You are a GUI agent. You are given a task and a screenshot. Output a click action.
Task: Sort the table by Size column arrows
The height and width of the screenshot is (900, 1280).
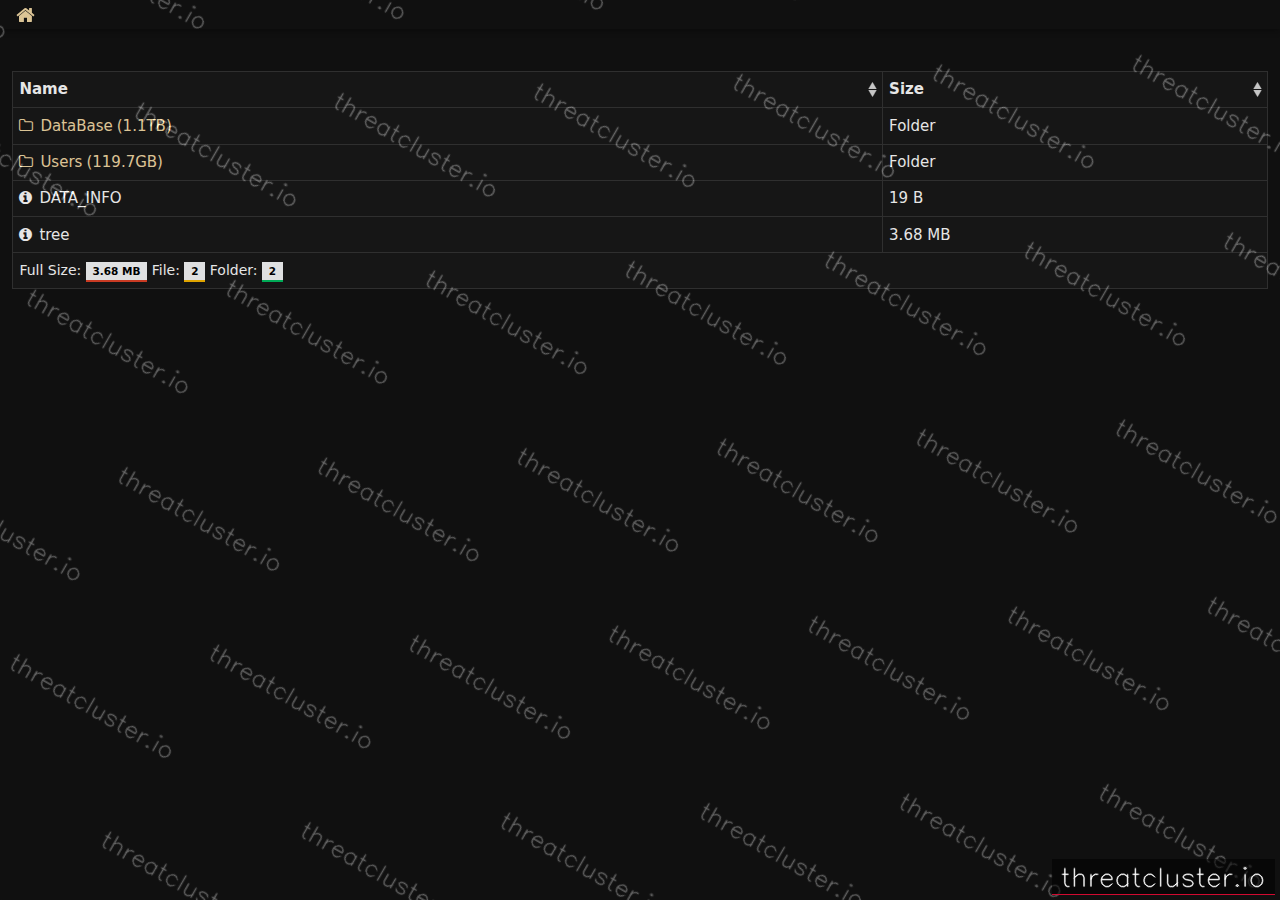point(1257,90)
